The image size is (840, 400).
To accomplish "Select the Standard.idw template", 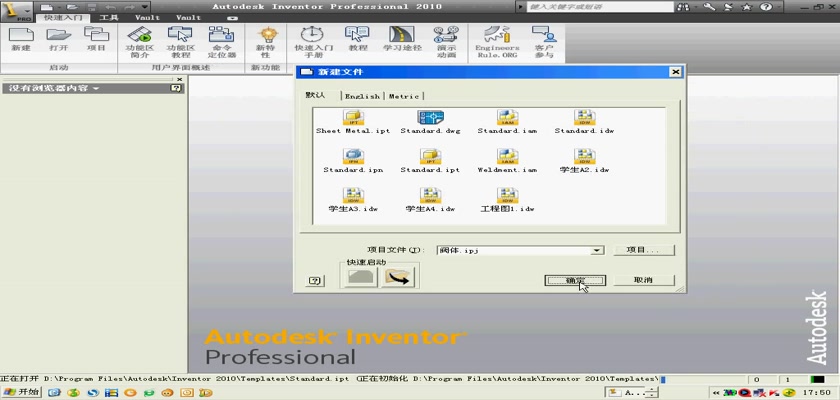I will [x=584, y=122].
